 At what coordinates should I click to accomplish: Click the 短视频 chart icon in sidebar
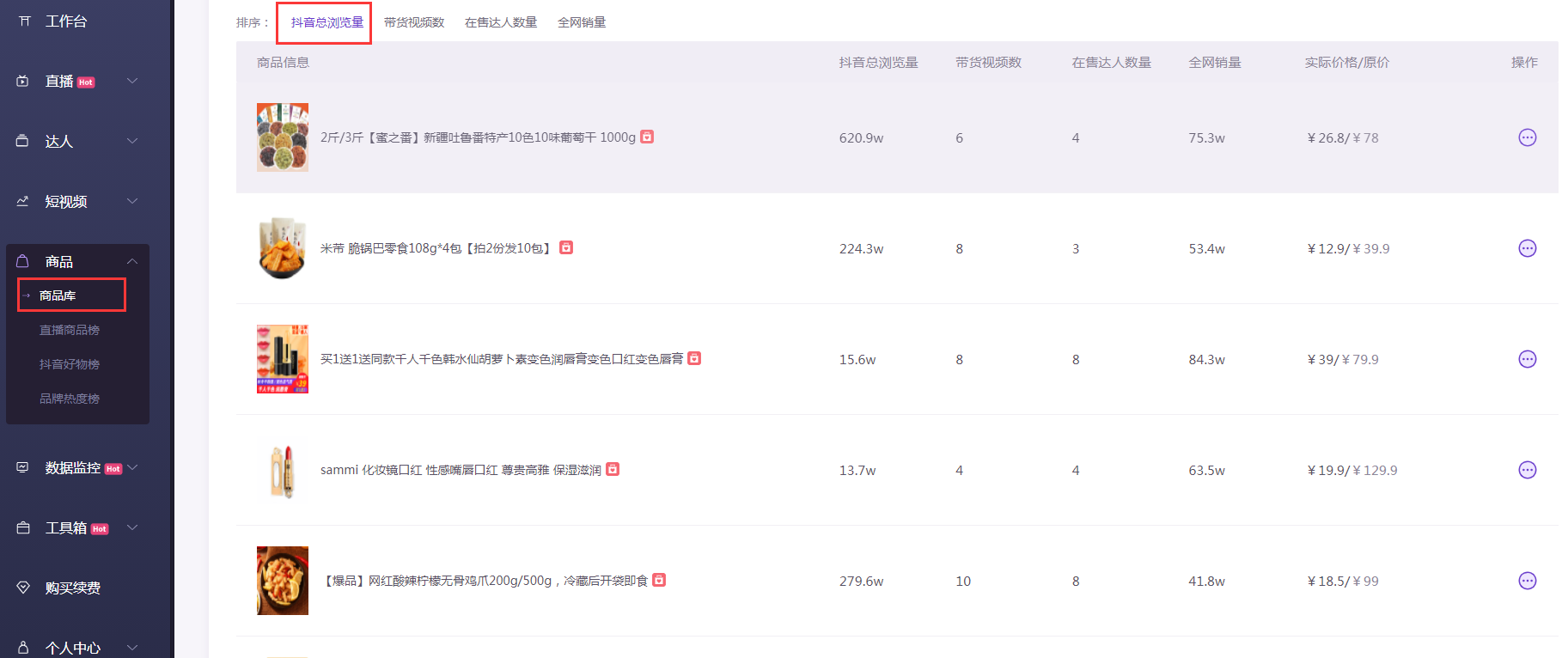click(x=23, y=201)
